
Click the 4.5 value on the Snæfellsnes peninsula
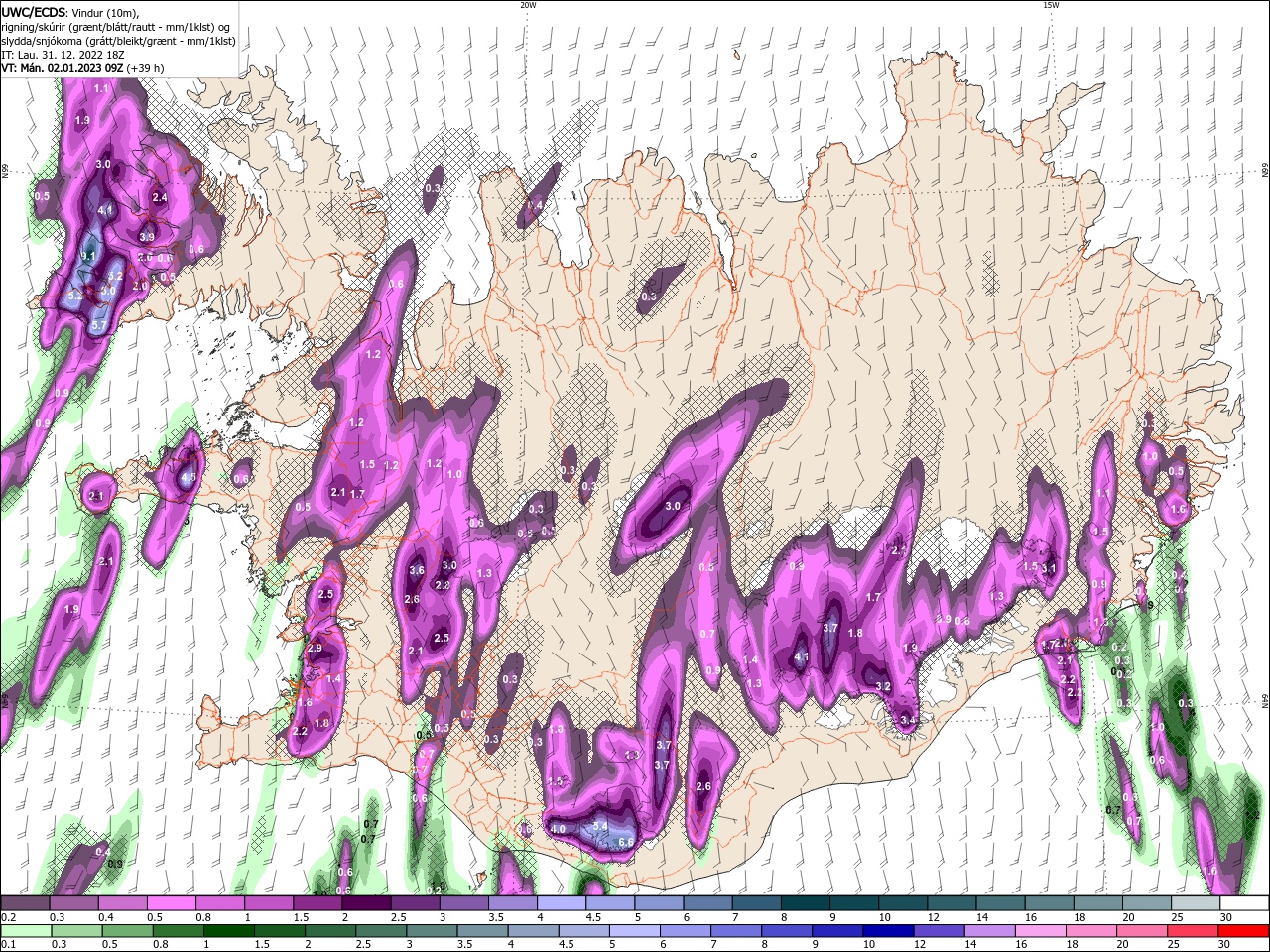pyautogui.click(x=188, y=478)
